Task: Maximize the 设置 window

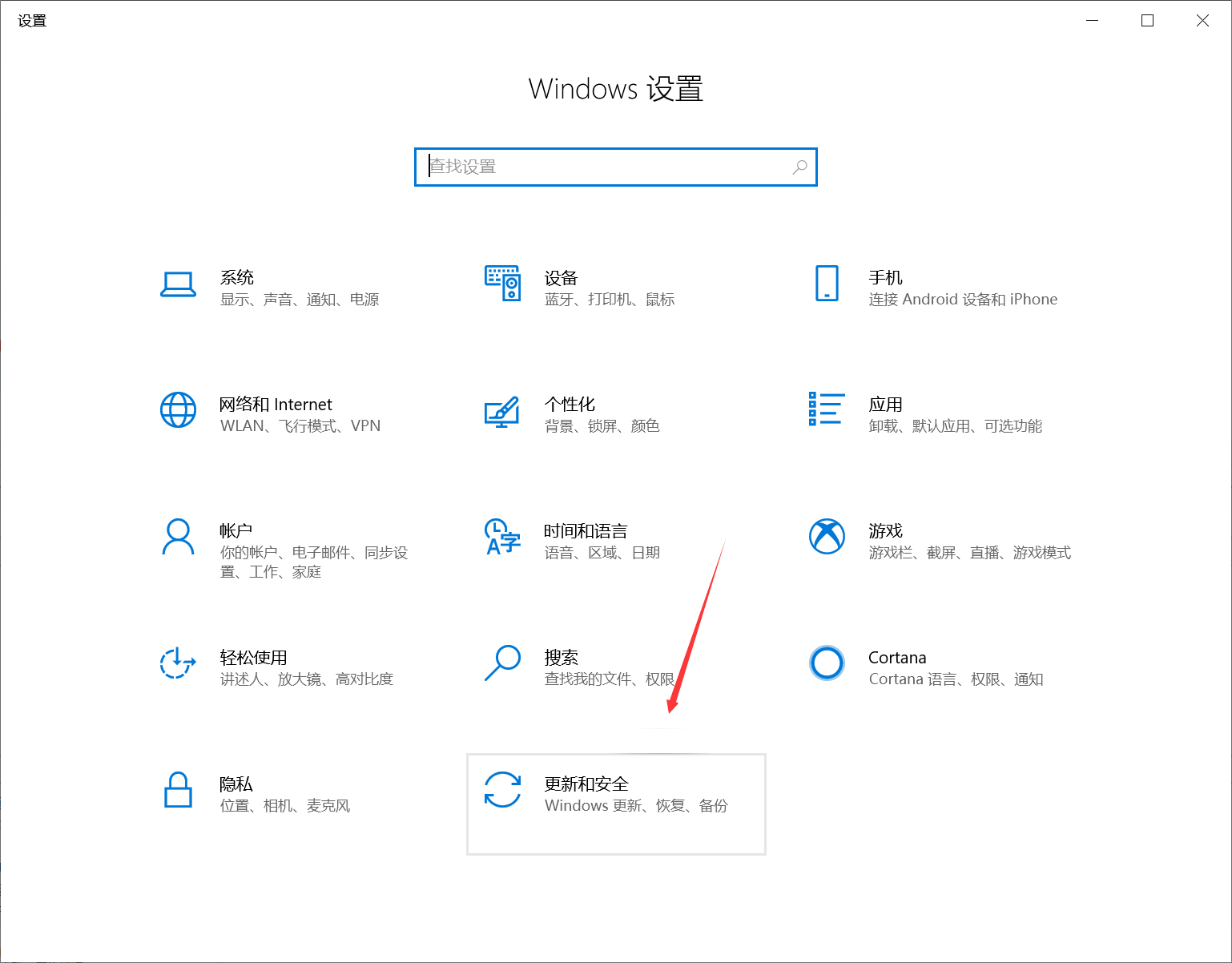Action: 1147,21
